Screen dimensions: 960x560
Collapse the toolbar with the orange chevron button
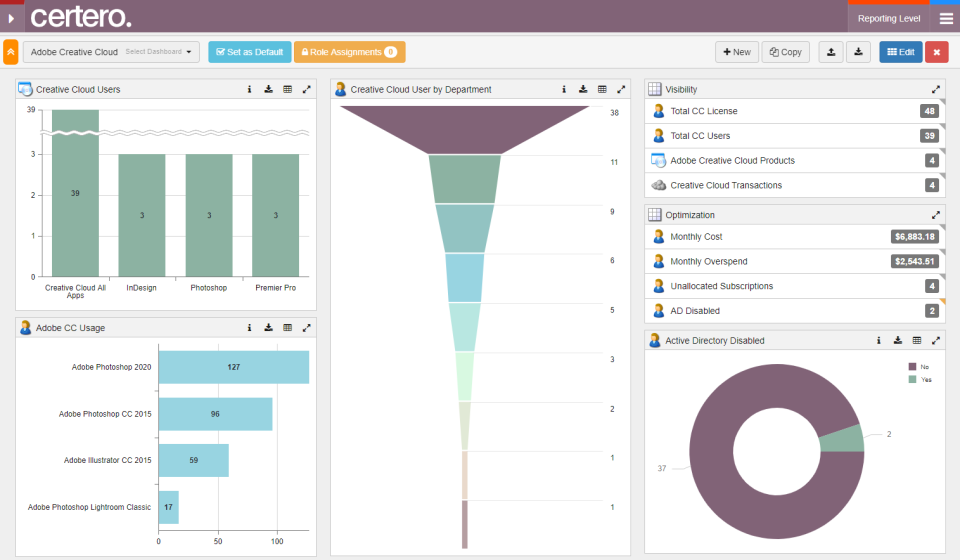click(x=11, y=52)
